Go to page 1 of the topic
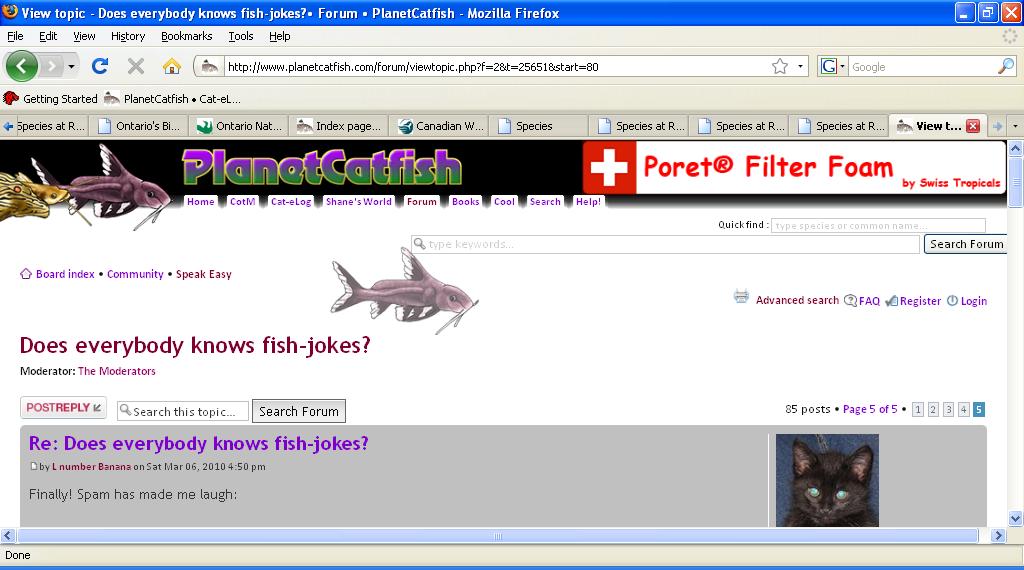1024x570 pixels. 918,409
